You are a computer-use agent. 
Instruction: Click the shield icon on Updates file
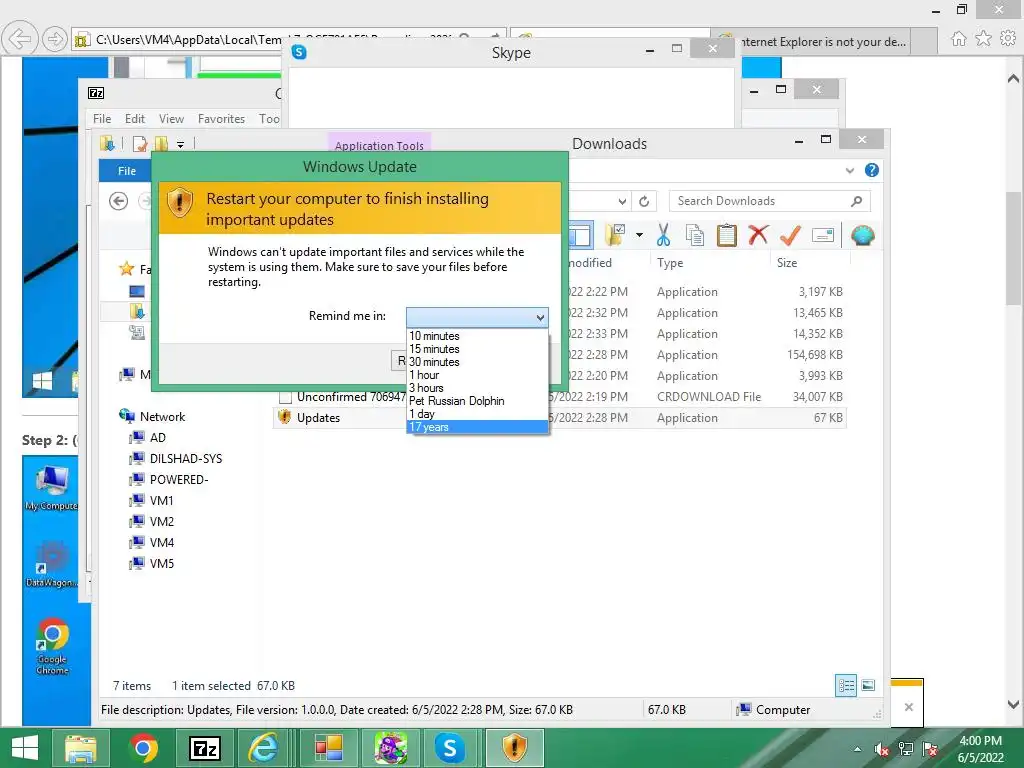pos(284,417)
